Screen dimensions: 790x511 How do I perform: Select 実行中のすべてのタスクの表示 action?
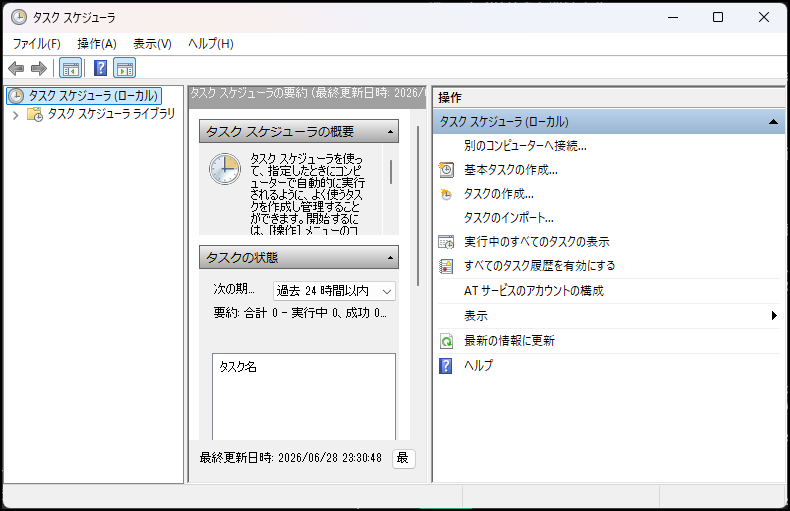pyautogui.click(x=537, y=242)
